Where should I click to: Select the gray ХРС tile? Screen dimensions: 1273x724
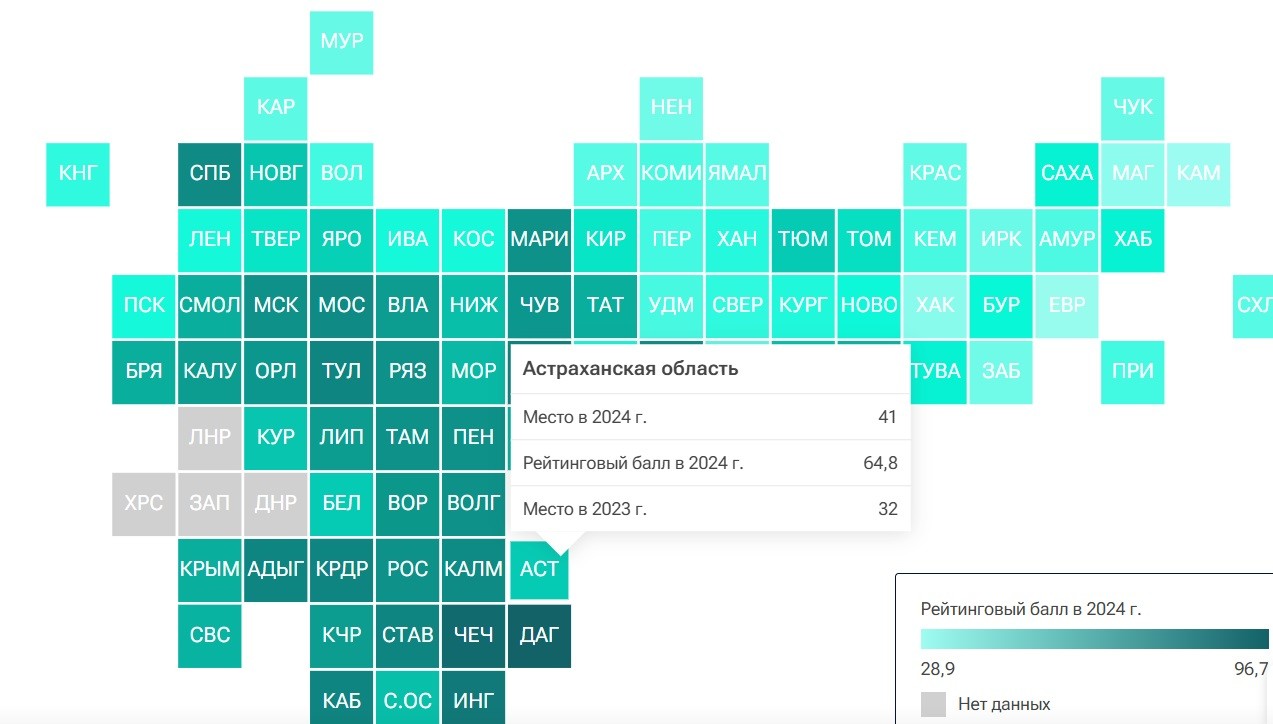144,503
